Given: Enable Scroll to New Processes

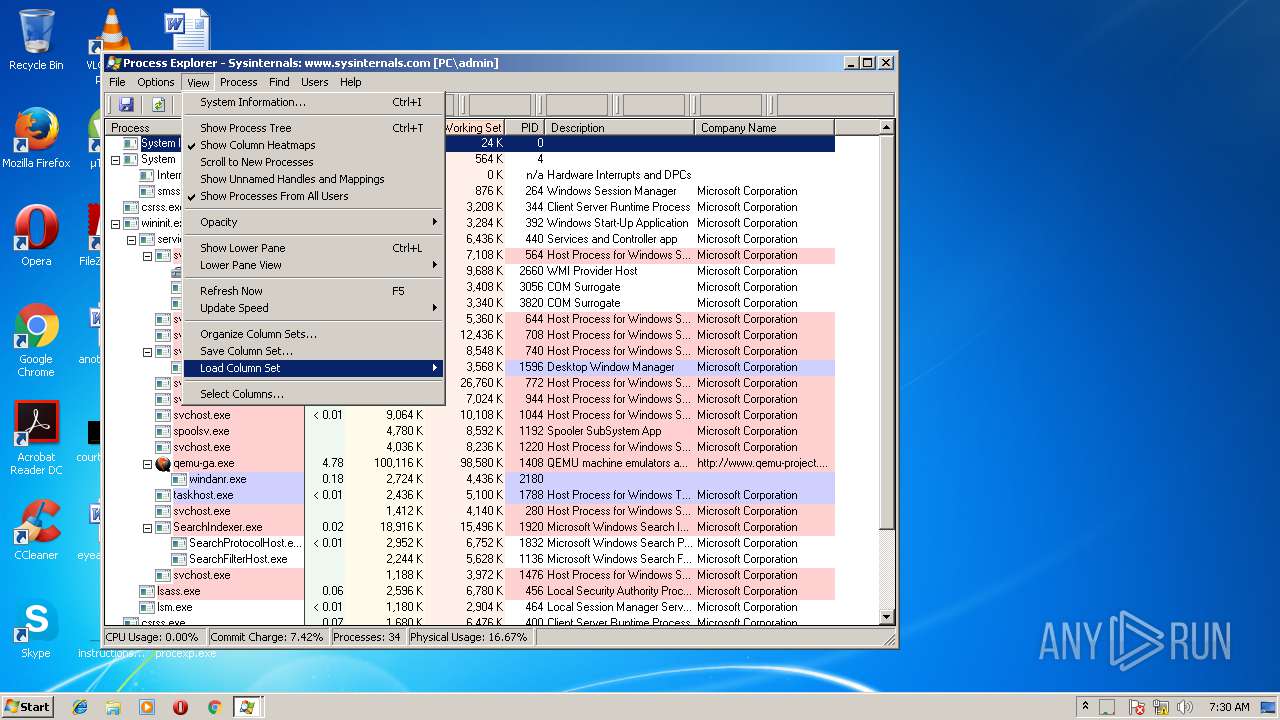Looking at the screenshot, I should point(313,162).
